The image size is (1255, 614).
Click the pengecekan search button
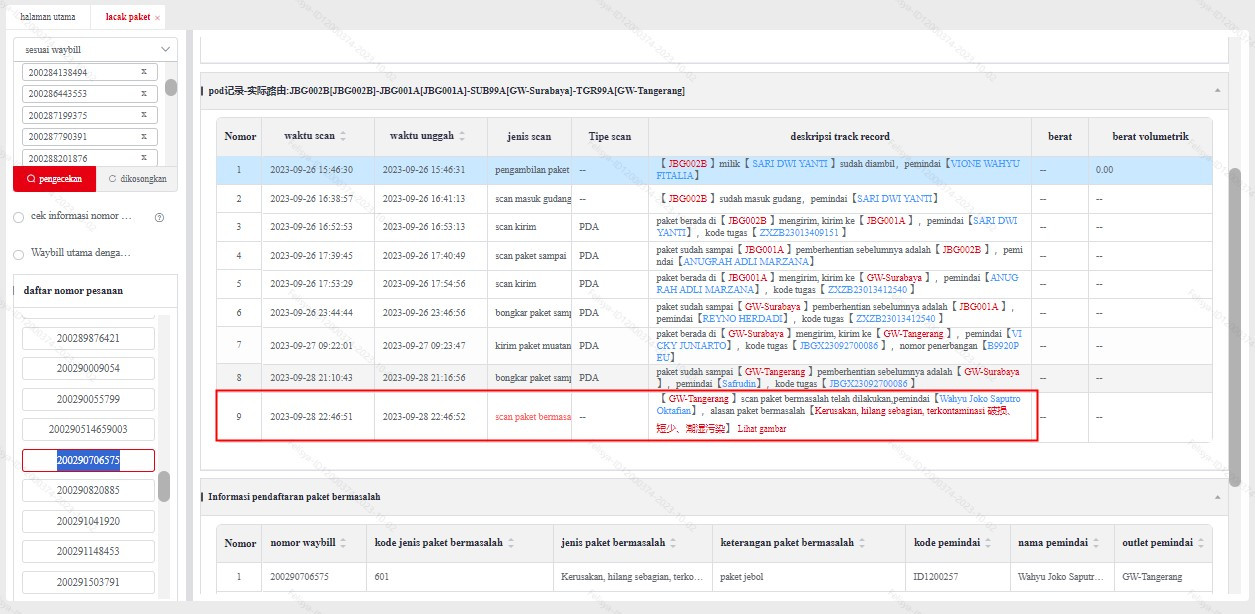click(x=54, y=179)
